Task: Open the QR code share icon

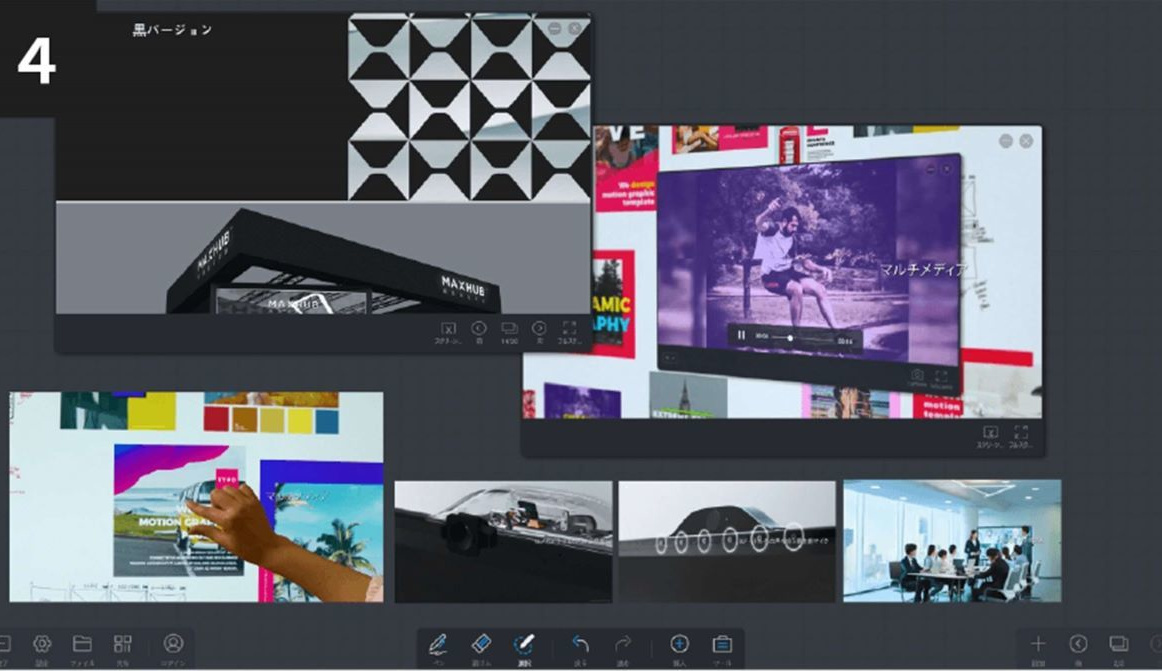Action: click(123, 644)
